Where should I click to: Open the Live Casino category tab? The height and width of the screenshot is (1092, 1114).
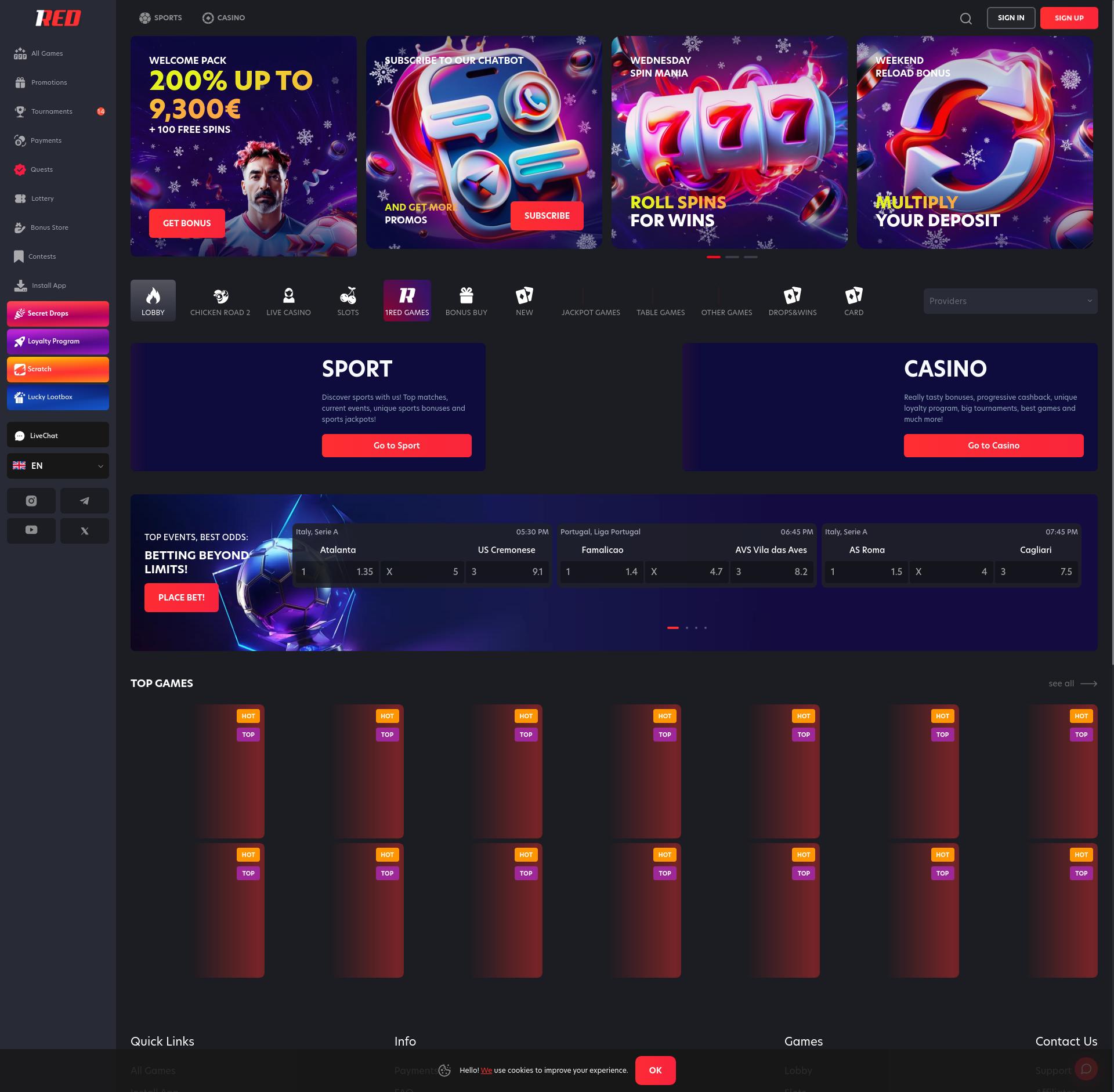288,301
